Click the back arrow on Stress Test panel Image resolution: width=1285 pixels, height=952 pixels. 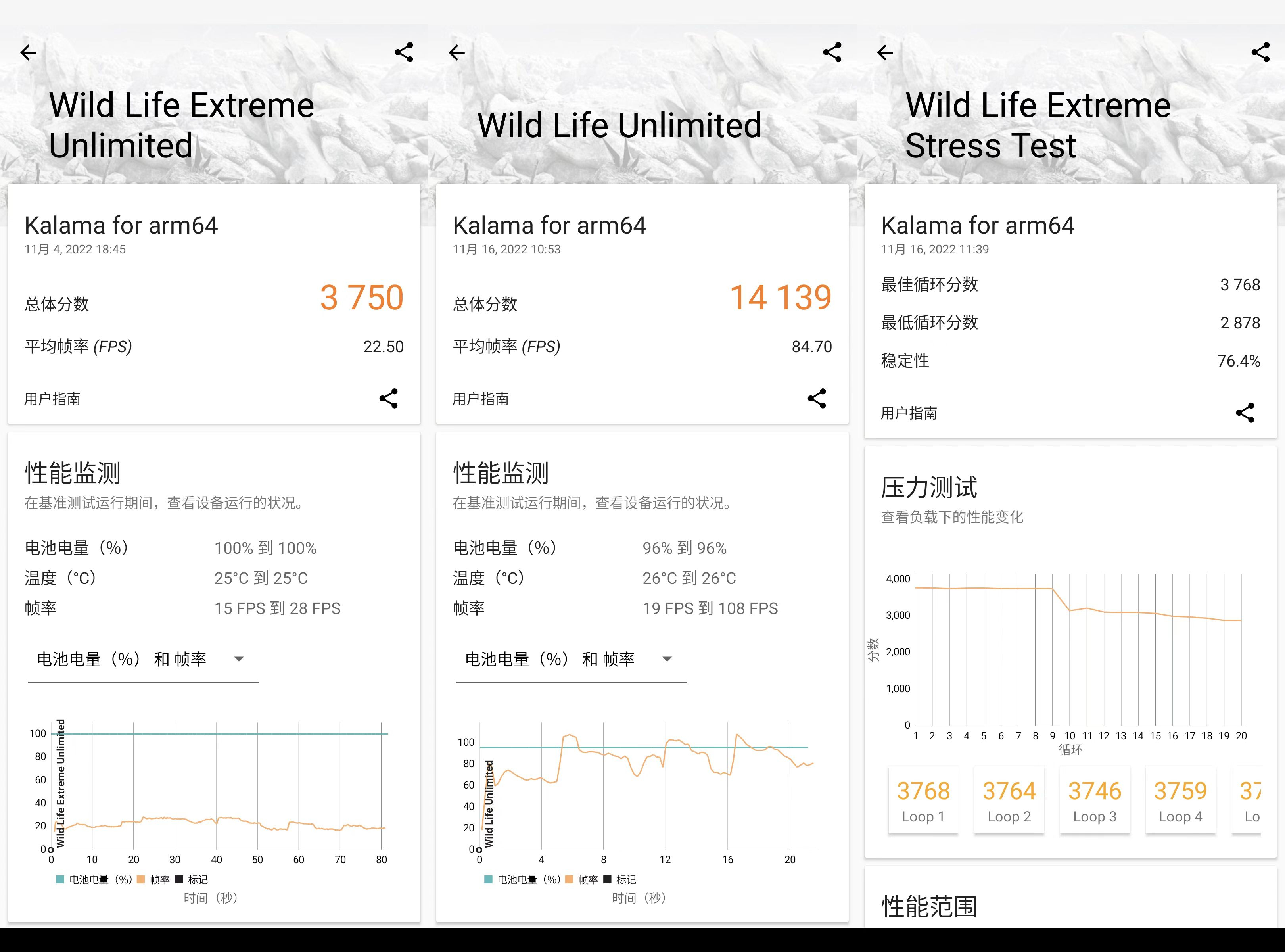point(884,52)
